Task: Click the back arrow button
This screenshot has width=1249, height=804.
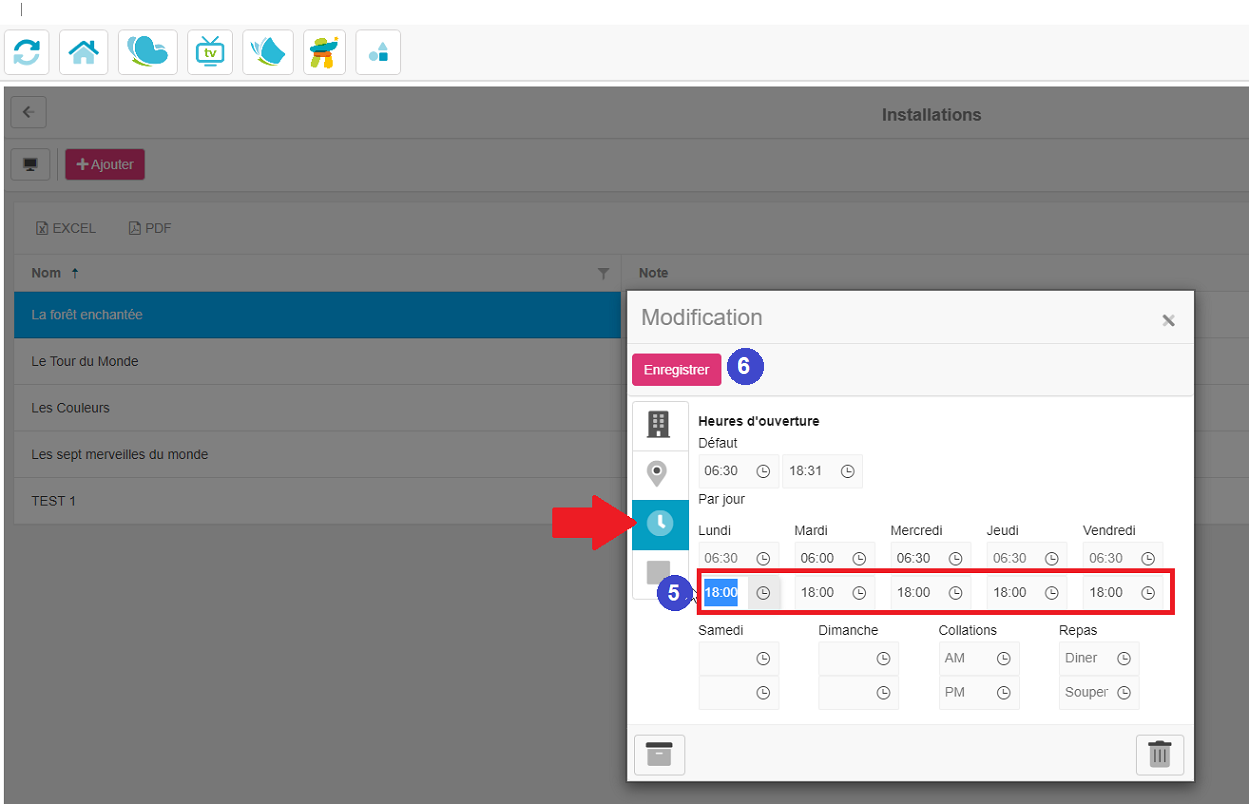Action: point(28,112)
